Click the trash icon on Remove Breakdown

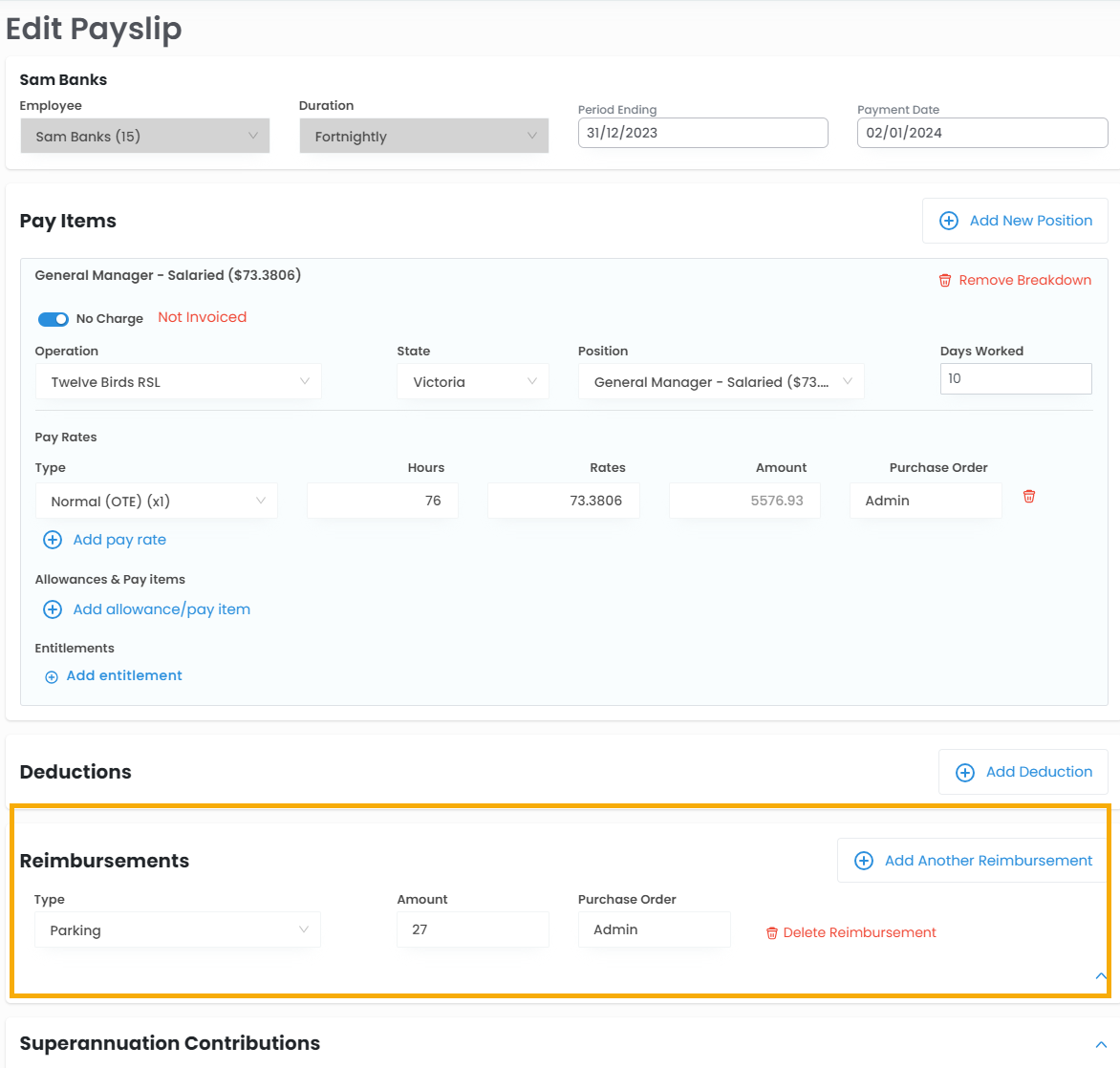coord(945,280)
